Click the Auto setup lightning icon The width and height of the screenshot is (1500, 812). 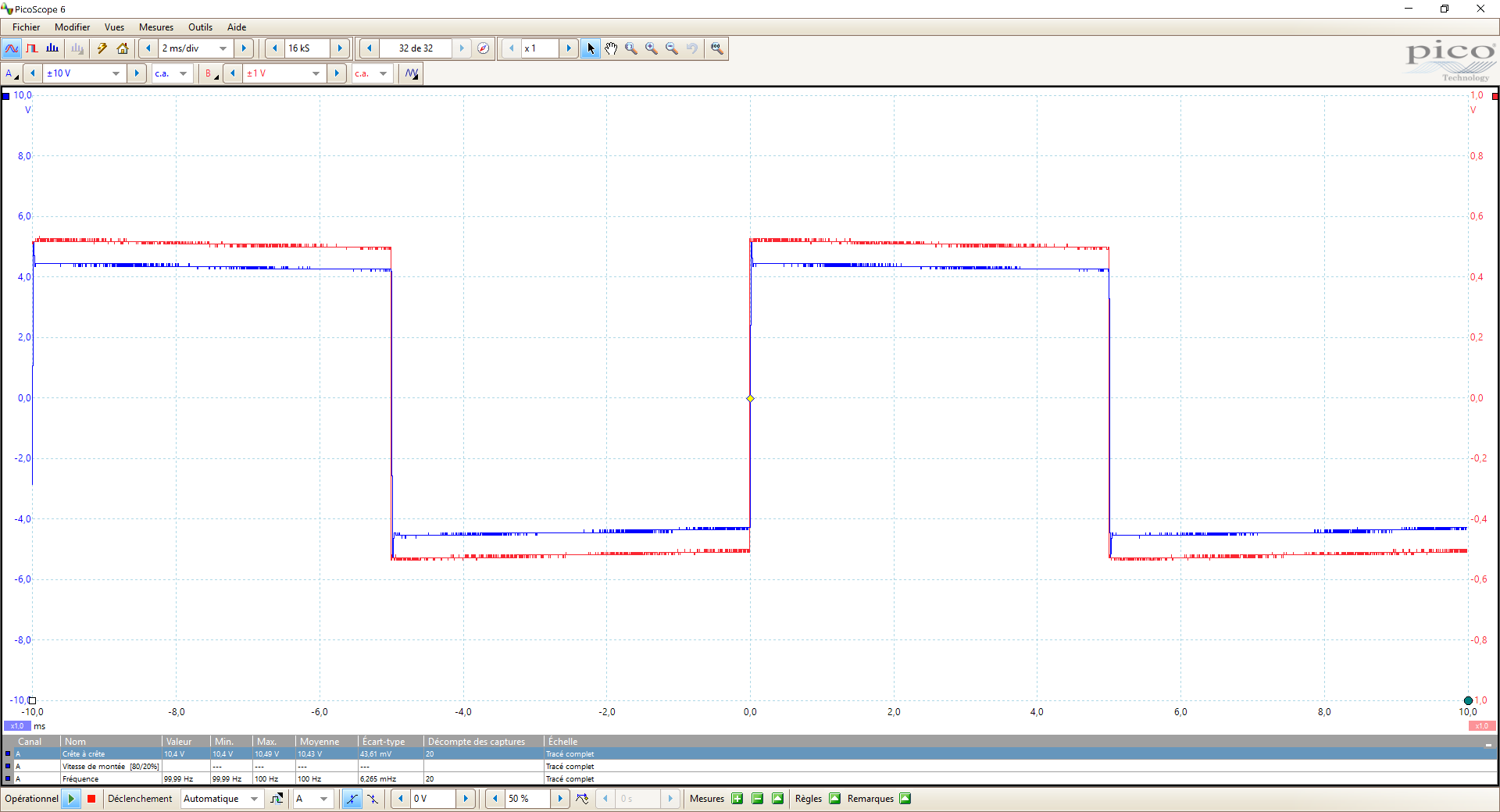coord(102,48)
